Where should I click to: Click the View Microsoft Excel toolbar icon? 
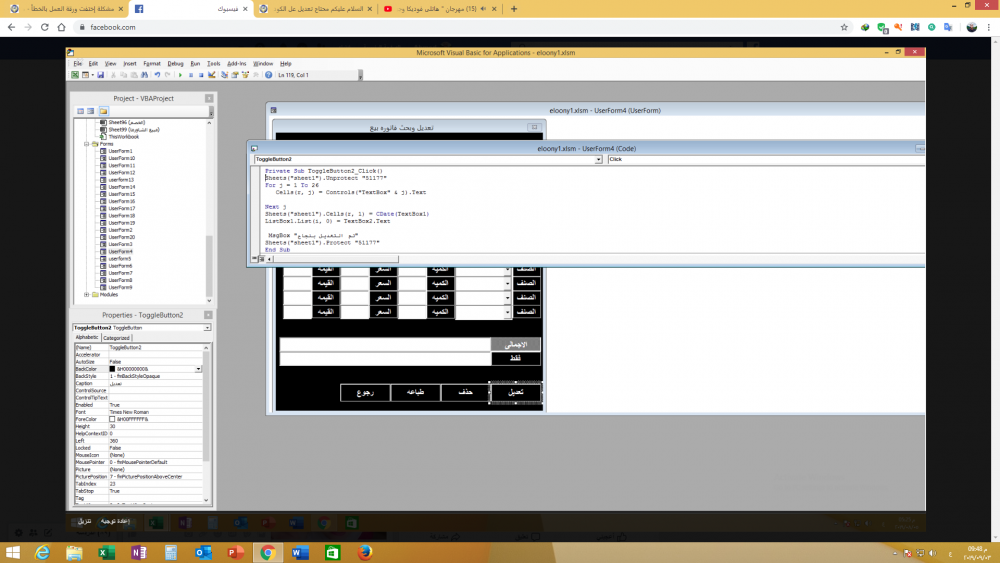pos(75,75)
